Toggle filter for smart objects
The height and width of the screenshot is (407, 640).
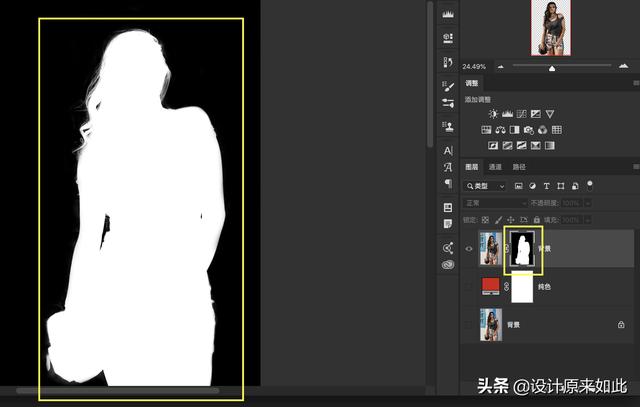[575, 186]
